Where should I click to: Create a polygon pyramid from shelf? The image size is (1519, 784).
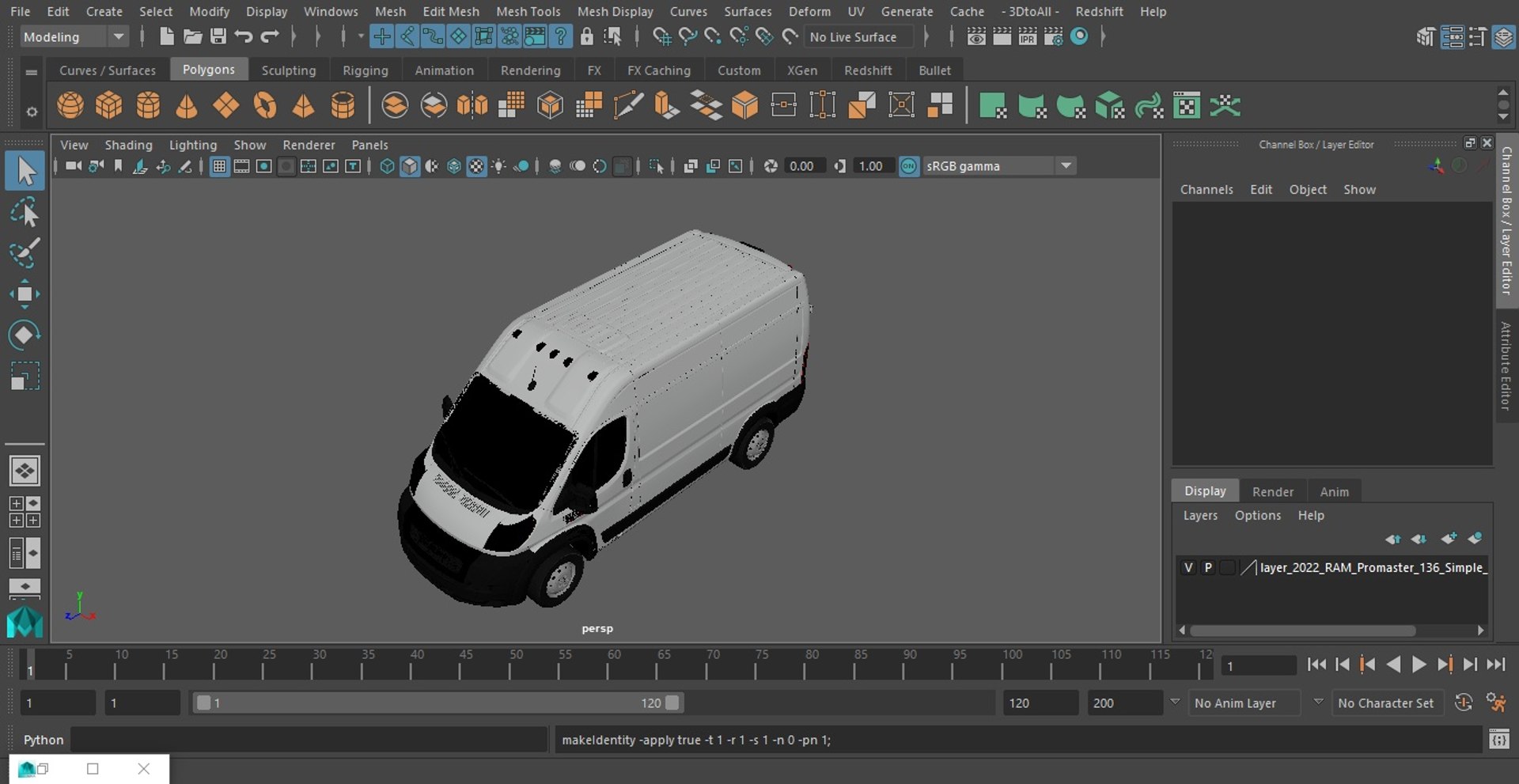pos(303,105)
